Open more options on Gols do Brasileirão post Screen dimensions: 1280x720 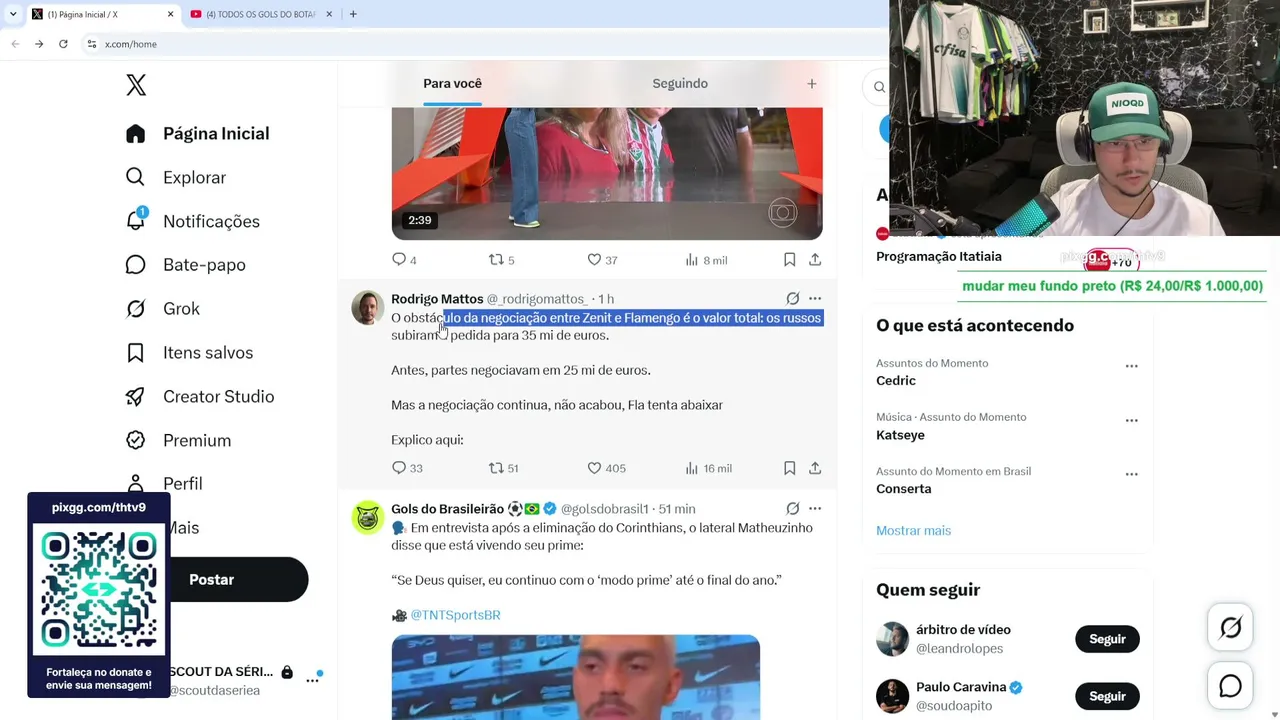point(815,509)
